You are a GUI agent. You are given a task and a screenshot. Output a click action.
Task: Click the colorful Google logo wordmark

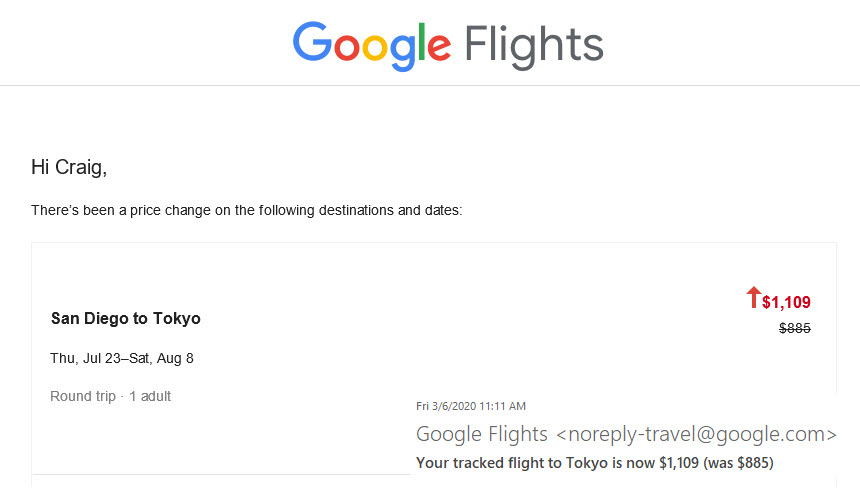click(372, 44)
